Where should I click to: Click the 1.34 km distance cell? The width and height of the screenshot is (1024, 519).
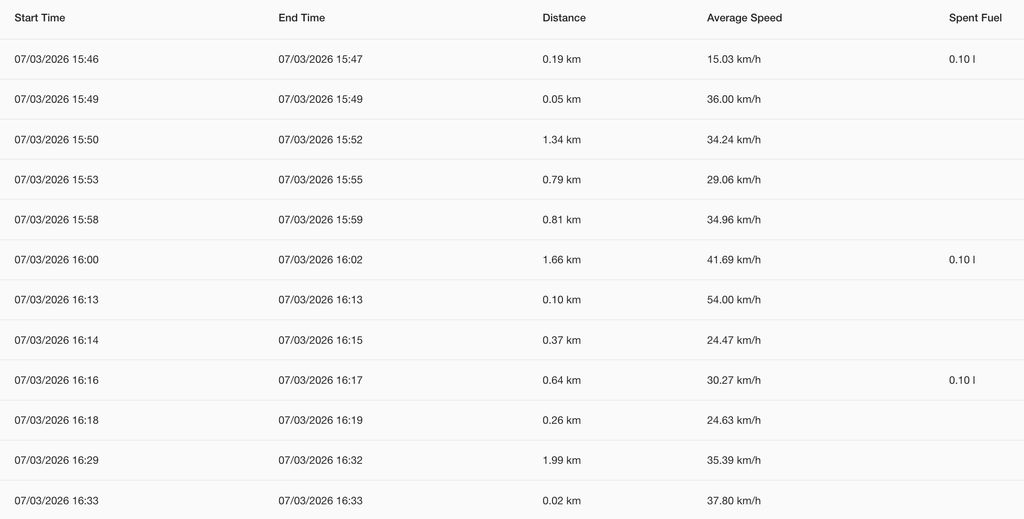pos(561,139)
